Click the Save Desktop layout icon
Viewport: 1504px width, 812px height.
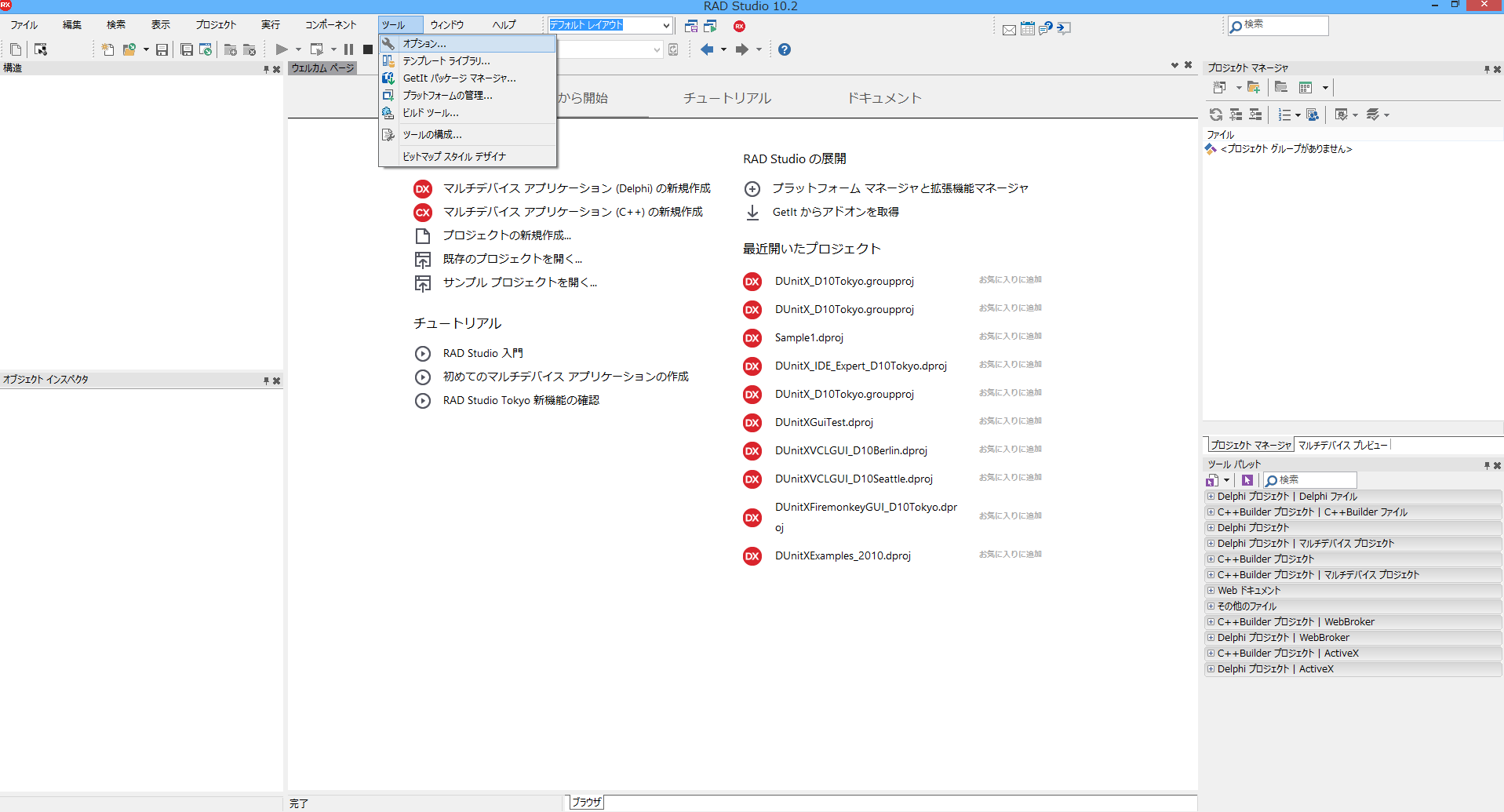(x=691, y=26)
